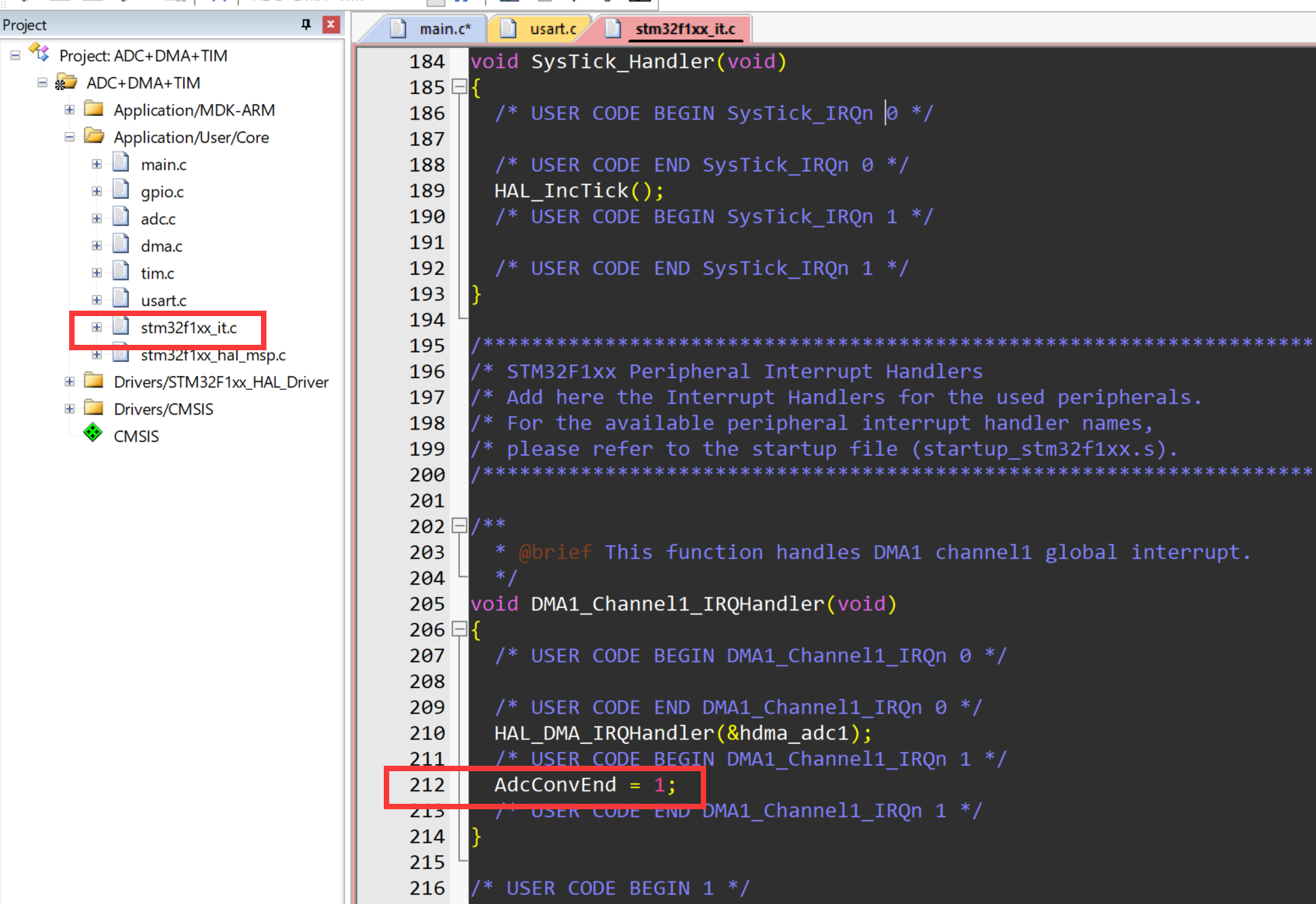Close the Project panel

pos(331,24)
